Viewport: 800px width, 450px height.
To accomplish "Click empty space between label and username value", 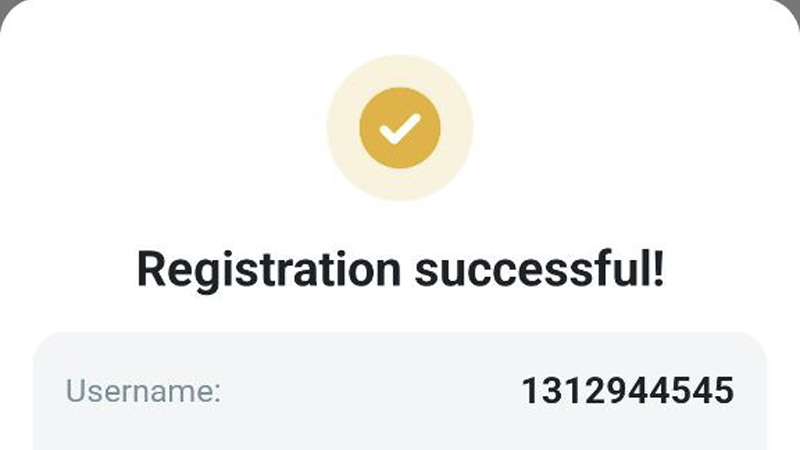I will pos(370,391).
